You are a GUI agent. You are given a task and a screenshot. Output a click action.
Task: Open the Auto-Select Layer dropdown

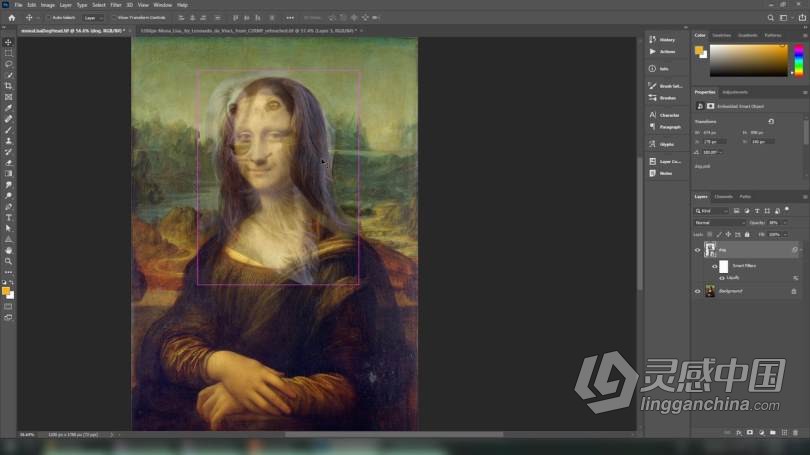click(x=93, y=18)
